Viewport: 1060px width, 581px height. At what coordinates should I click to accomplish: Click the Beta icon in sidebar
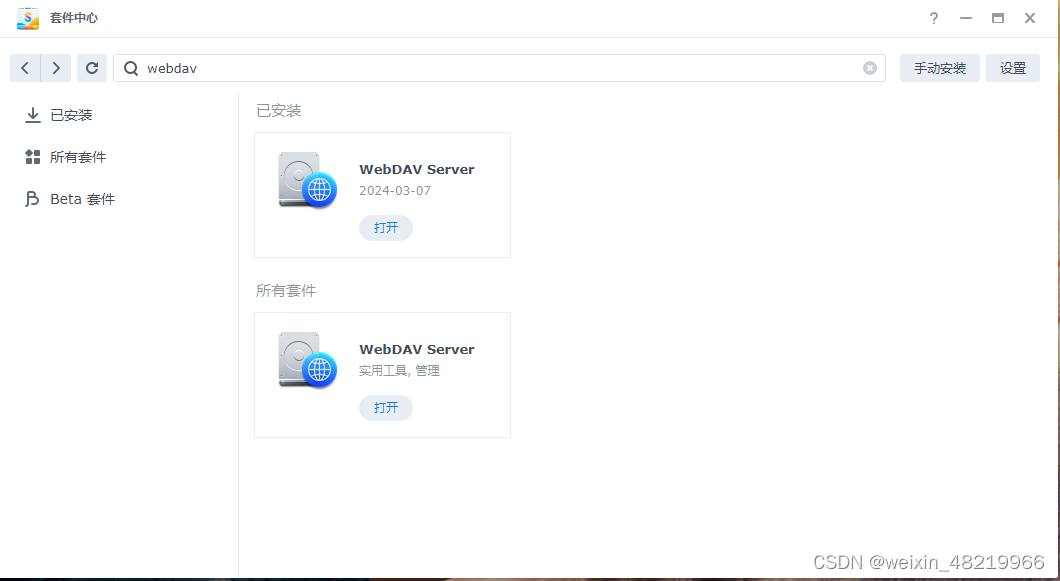point(32,199)
